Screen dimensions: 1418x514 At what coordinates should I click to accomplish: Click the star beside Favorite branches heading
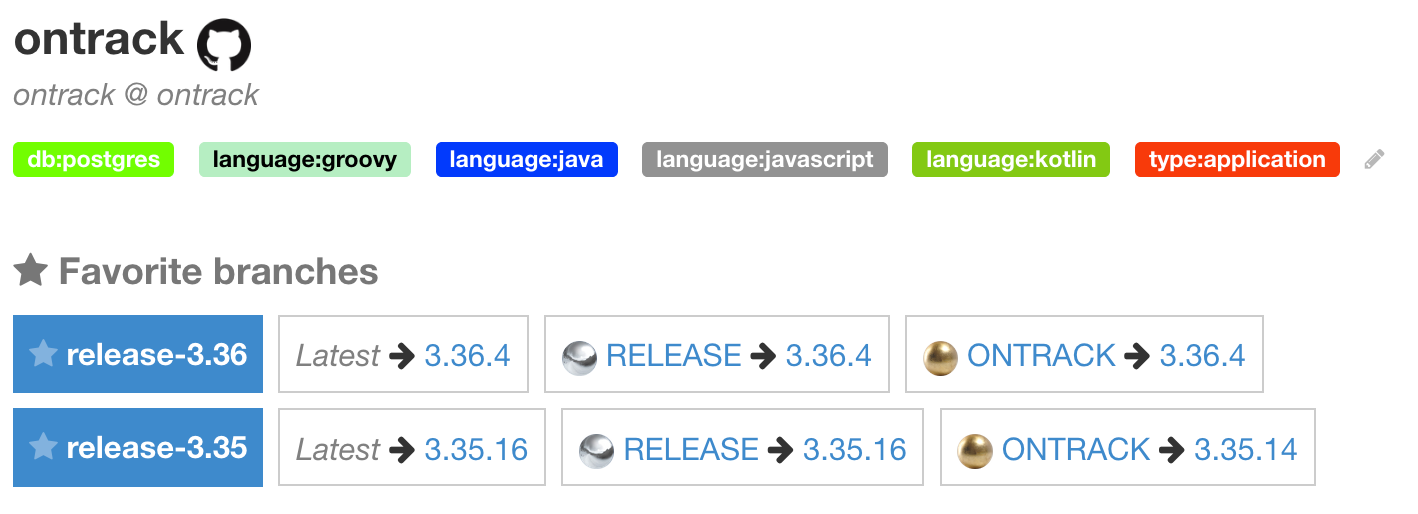click(x=30, y=271)
